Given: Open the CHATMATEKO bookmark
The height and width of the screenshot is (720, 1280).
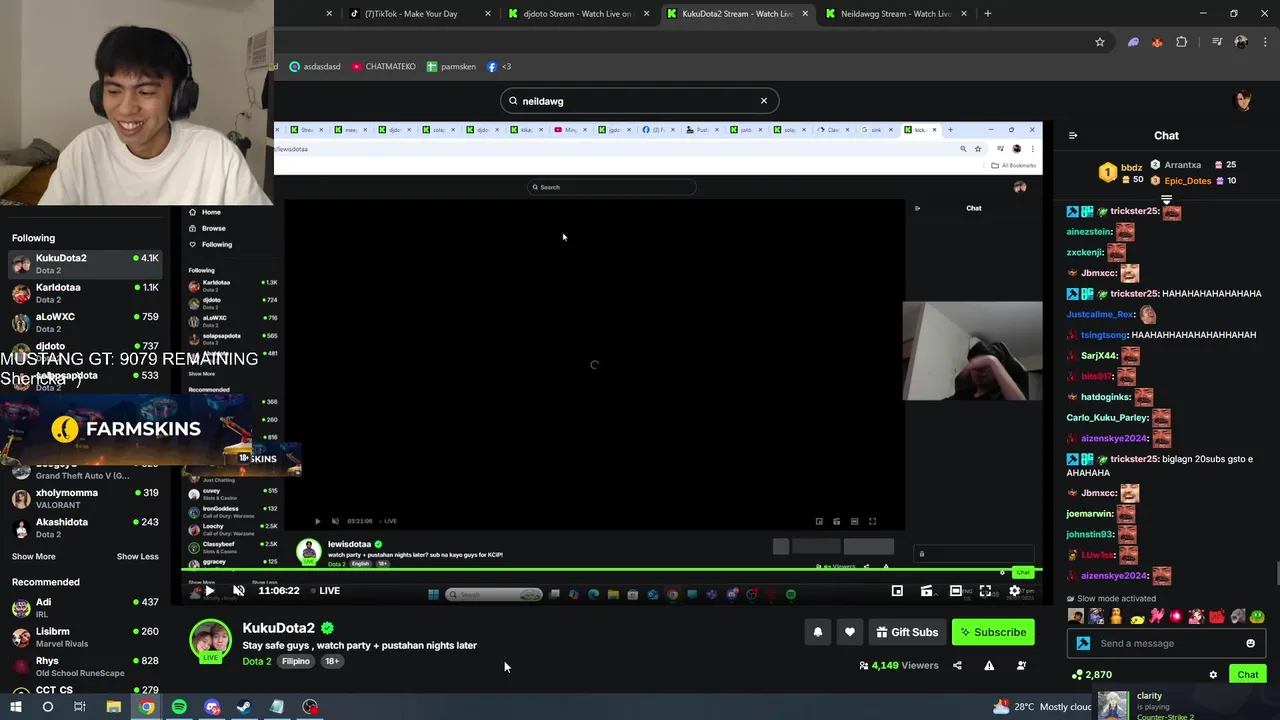Looking at the screenshot, I should point(383,67).
